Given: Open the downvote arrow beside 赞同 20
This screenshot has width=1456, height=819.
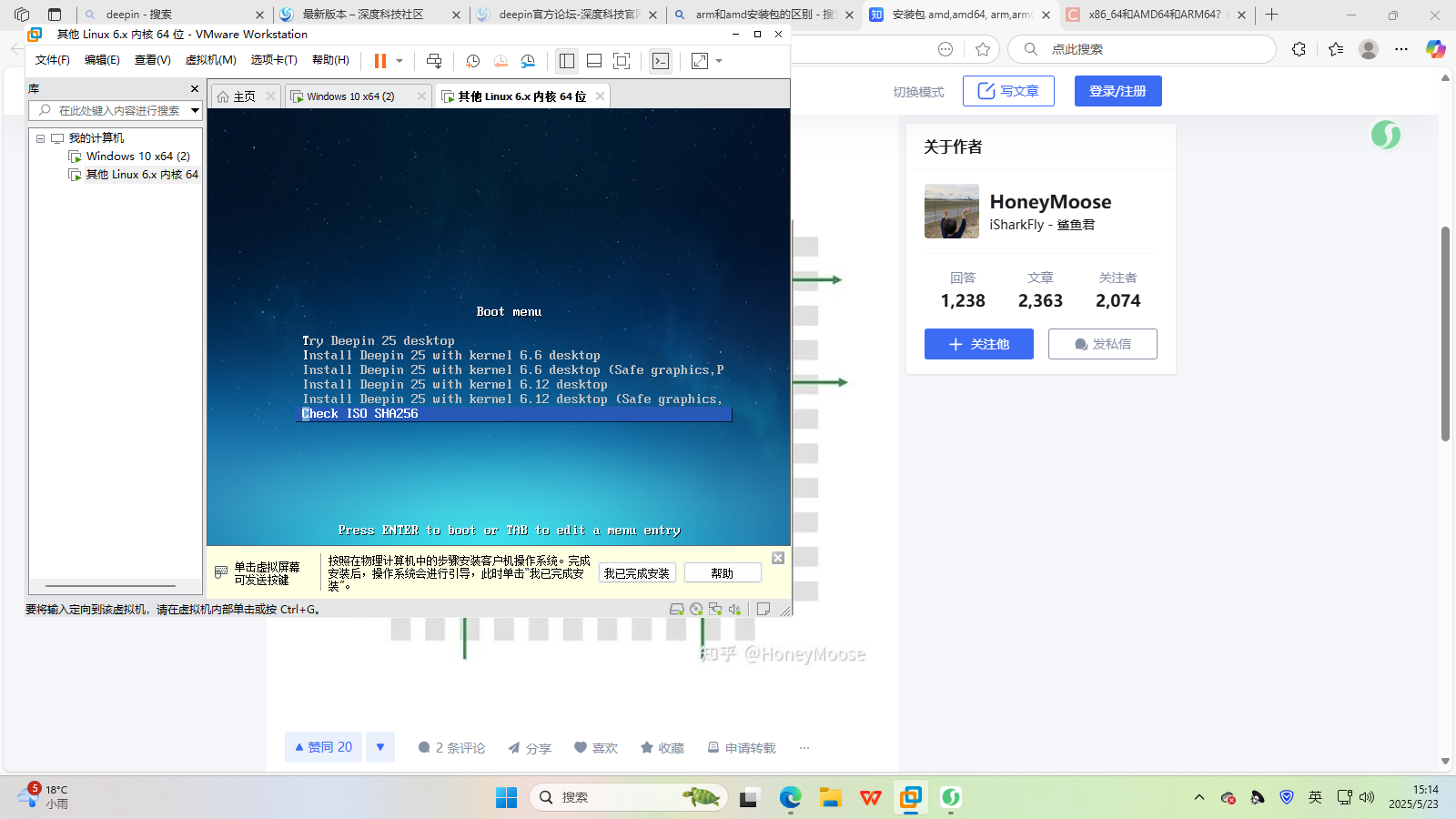Looking at the screenshot, I should [380, 747].
